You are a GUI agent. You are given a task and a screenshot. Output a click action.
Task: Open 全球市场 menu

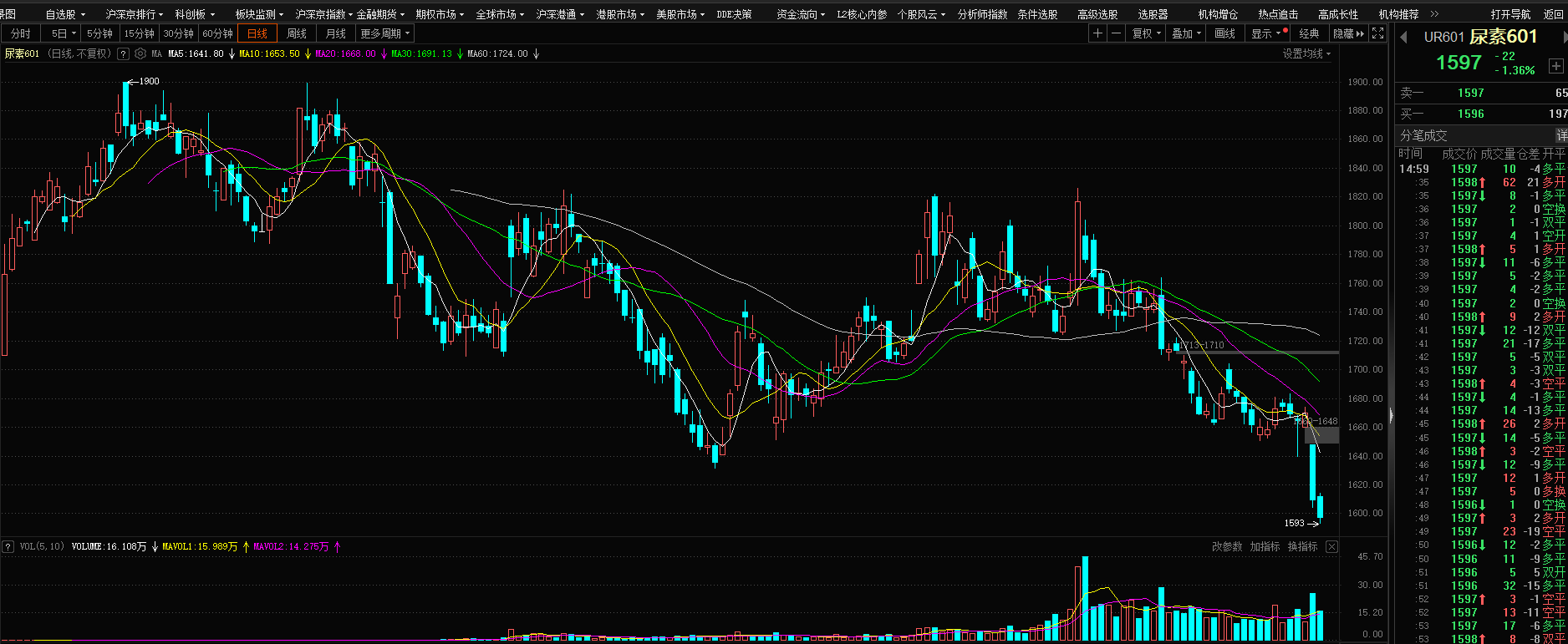pyautogui.click(x=500, y=14)
